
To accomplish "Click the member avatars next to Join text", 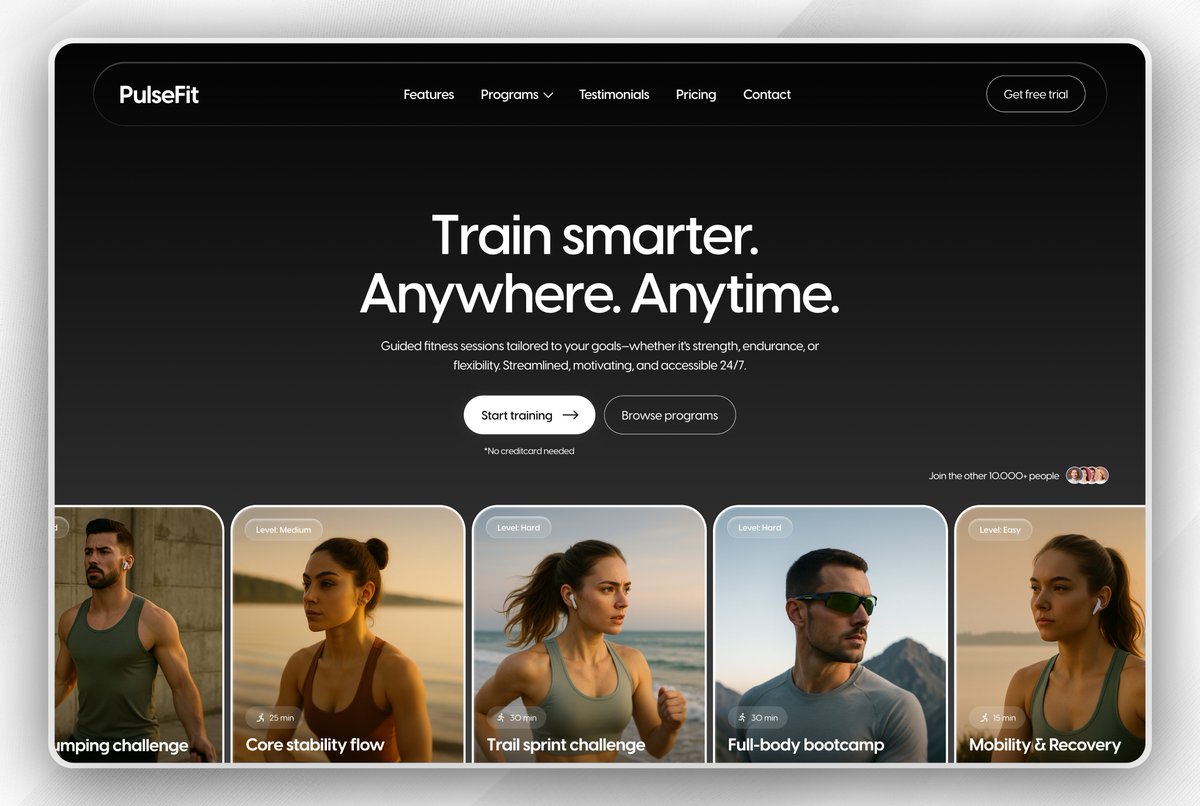I will click(1088, 475).
